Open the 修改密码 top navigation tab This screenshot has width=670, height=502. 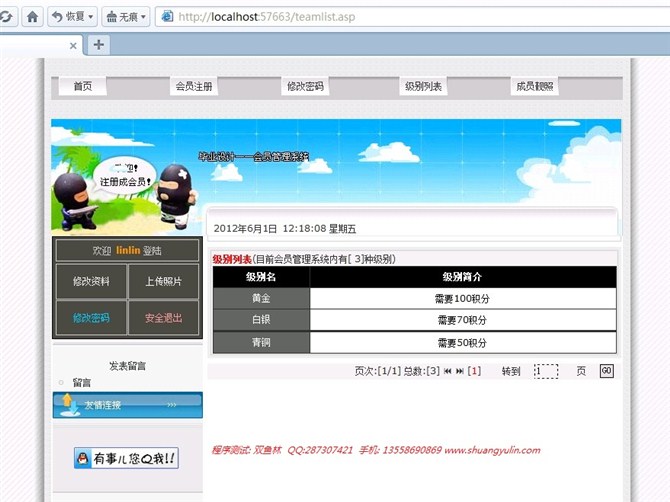click(x=305, y=86)
